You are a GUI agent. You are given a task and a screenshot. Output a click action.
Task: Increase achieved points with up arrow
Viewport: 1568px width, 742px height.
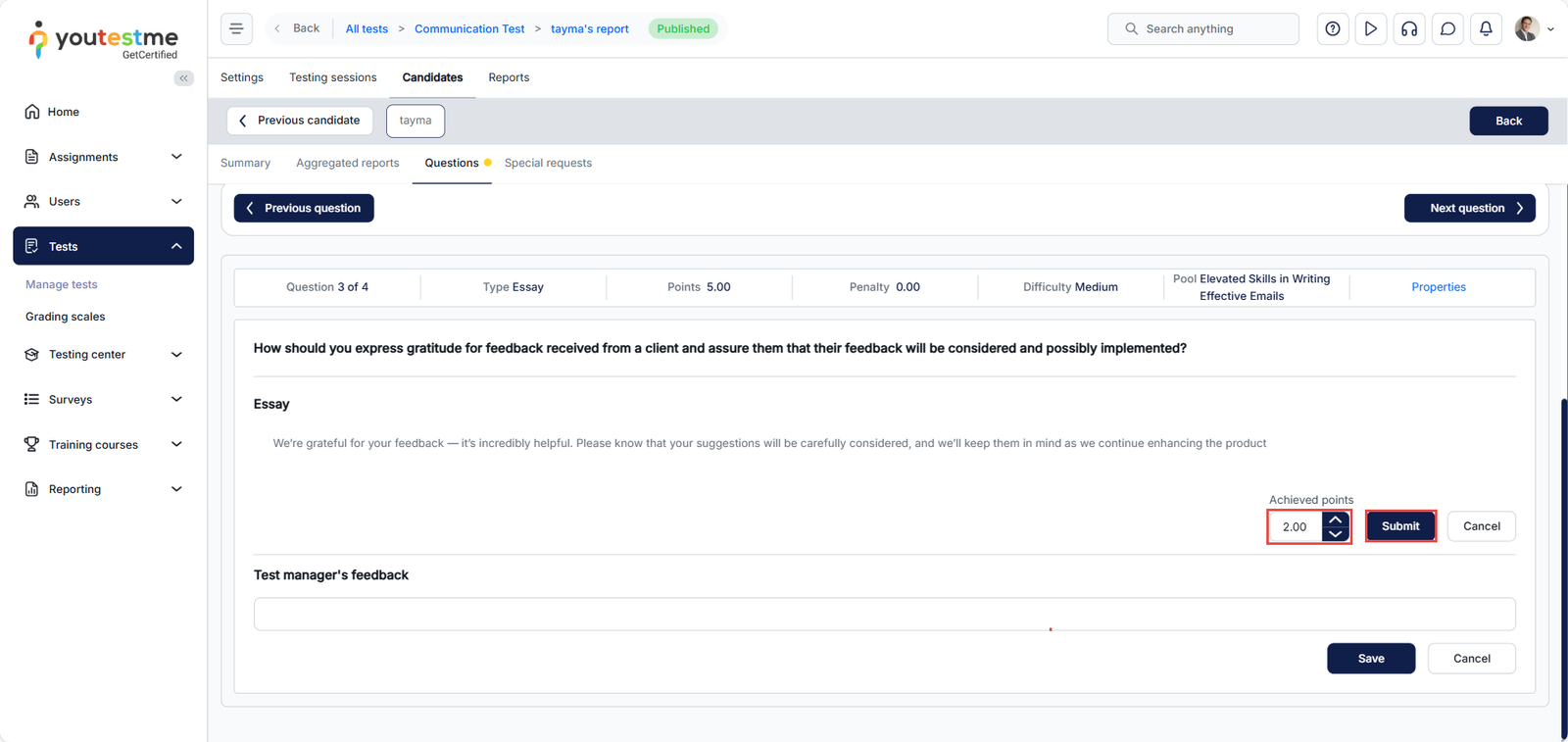1335,519
